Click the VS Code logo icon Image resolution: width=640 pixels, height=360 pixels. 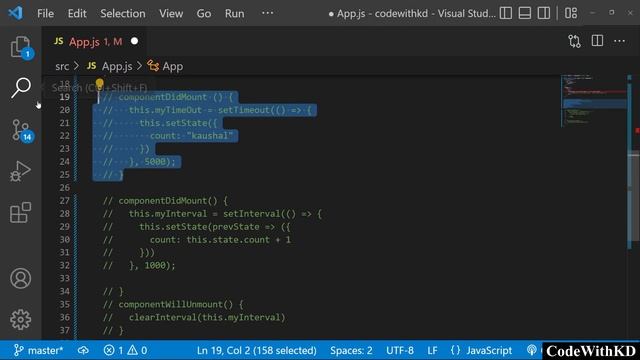[x=15, y=13]
